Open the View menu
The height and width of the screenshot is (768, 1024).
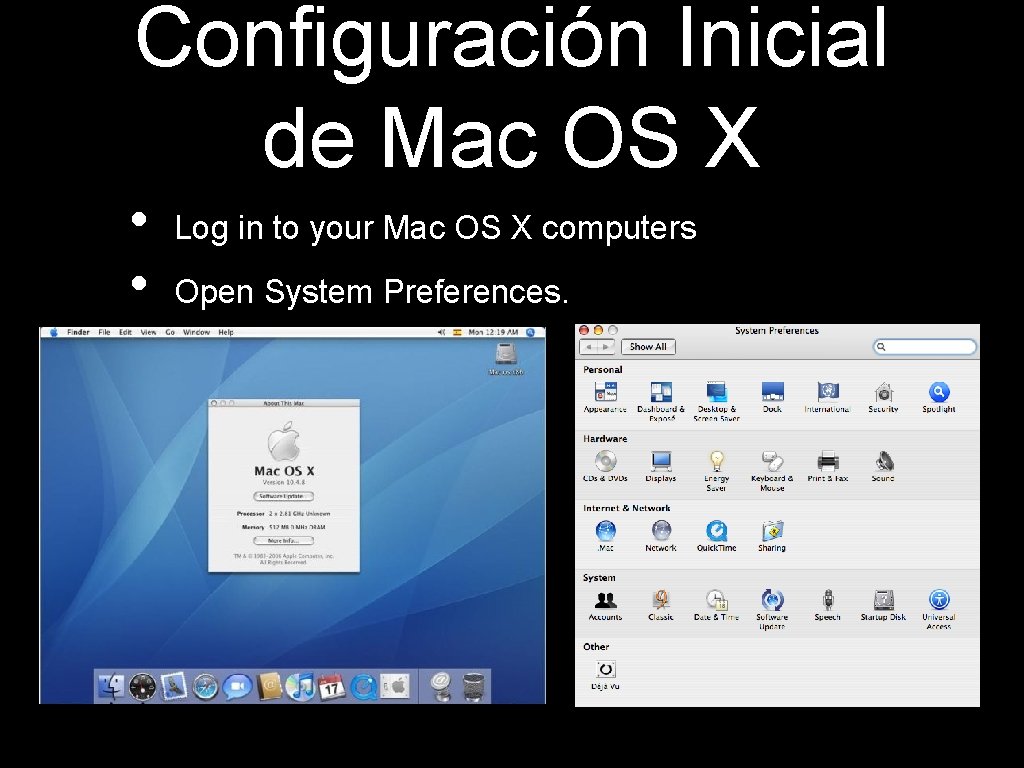tap(148, 332)
